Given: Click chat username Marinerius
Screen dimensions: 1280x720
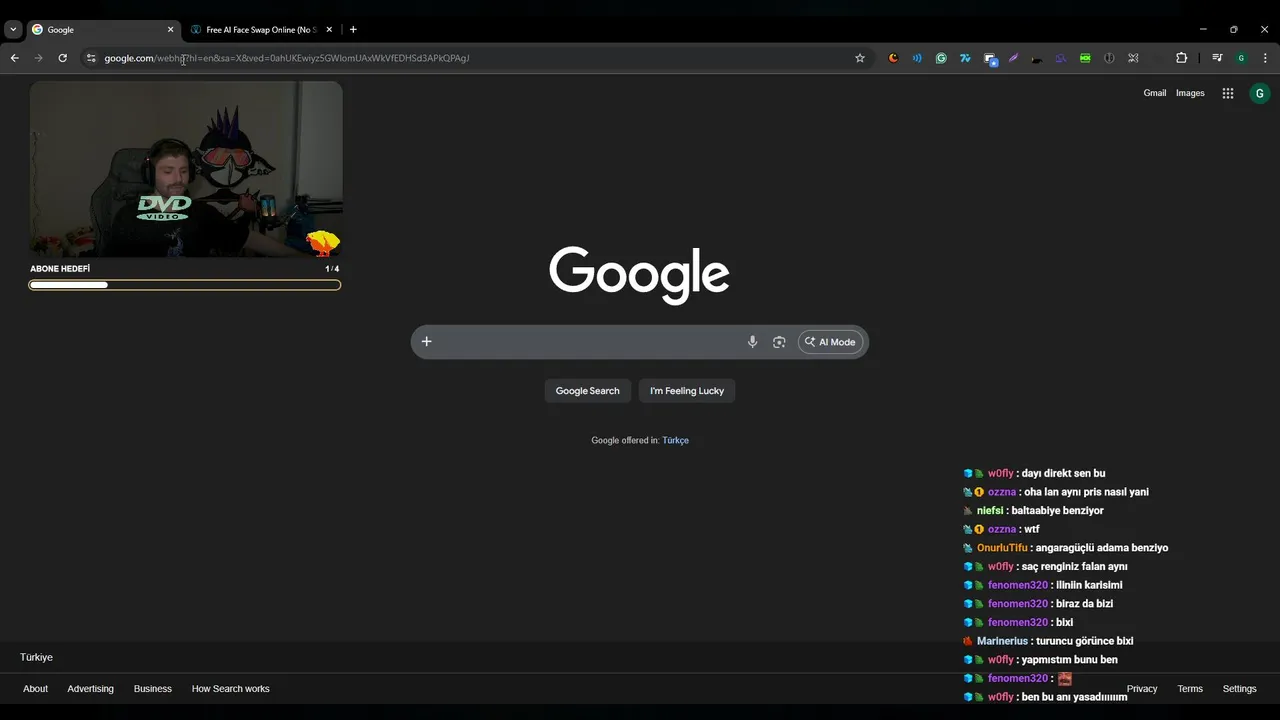Looking at the screenshot, I should click(x=1002, y=641).
